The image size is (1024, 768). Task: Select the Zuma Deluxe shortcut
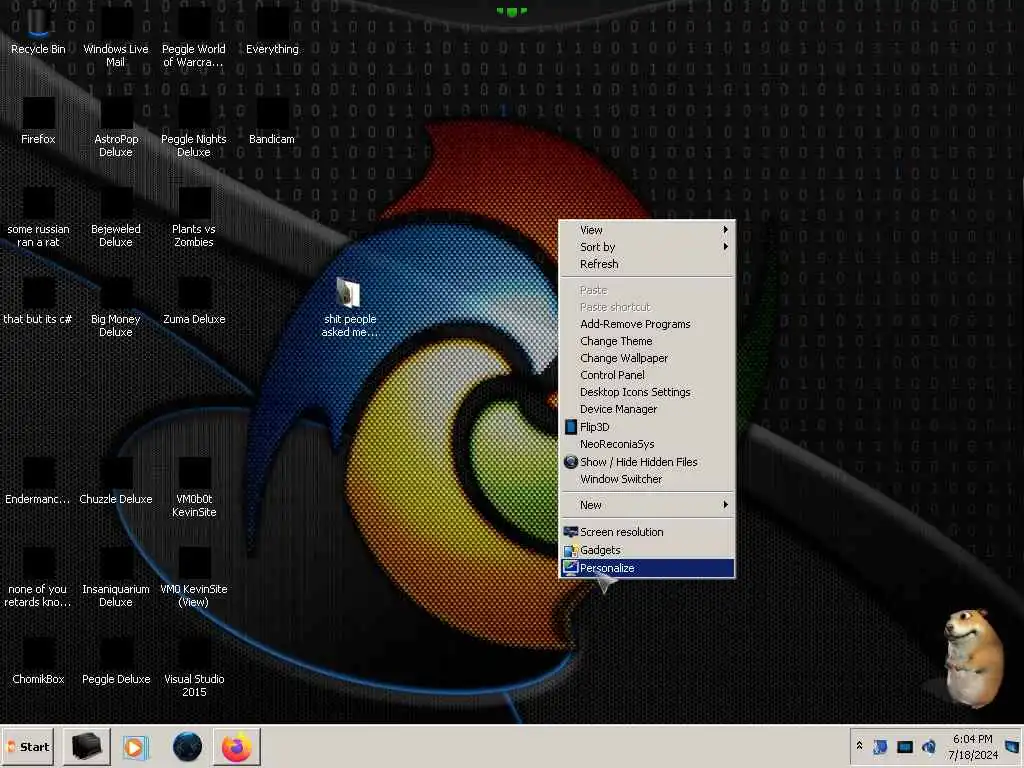pos(193,301)
